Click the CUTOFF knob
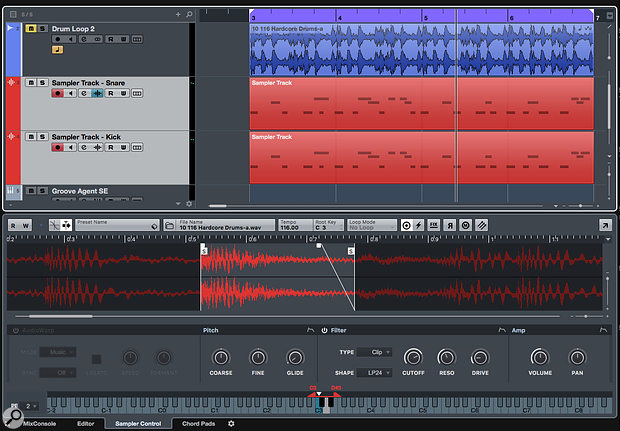Viewport: 620px width, 431px height. click(x=413, y=357)
